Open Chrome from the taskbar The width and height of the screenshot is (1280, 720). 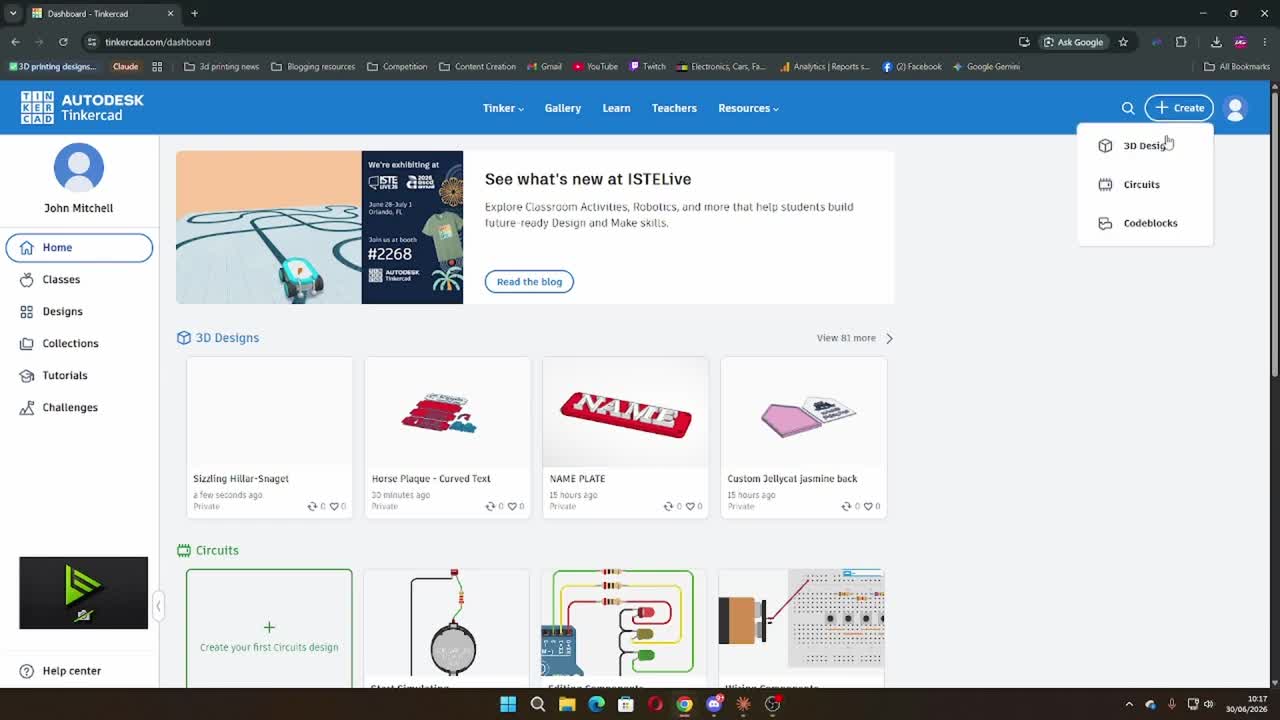coord(684,704)
